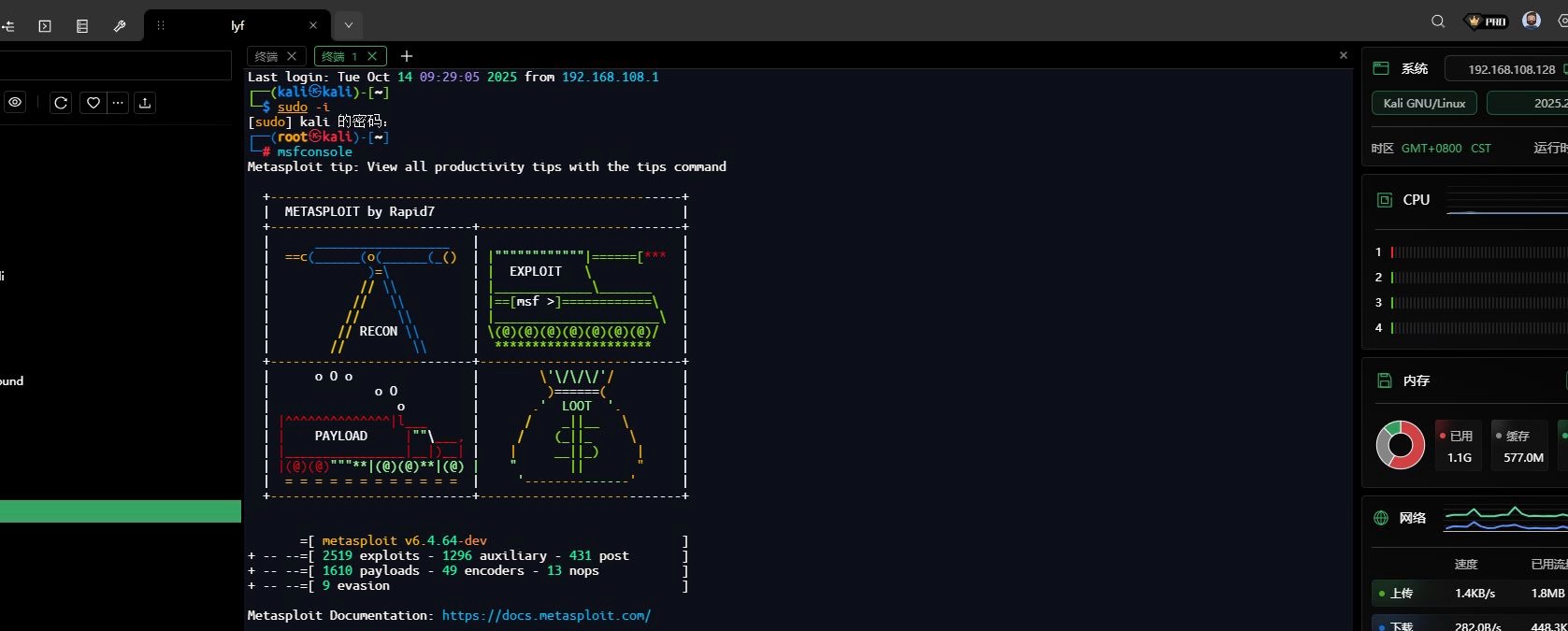Click the 下载 download speed row

(x=1470, y=624)
